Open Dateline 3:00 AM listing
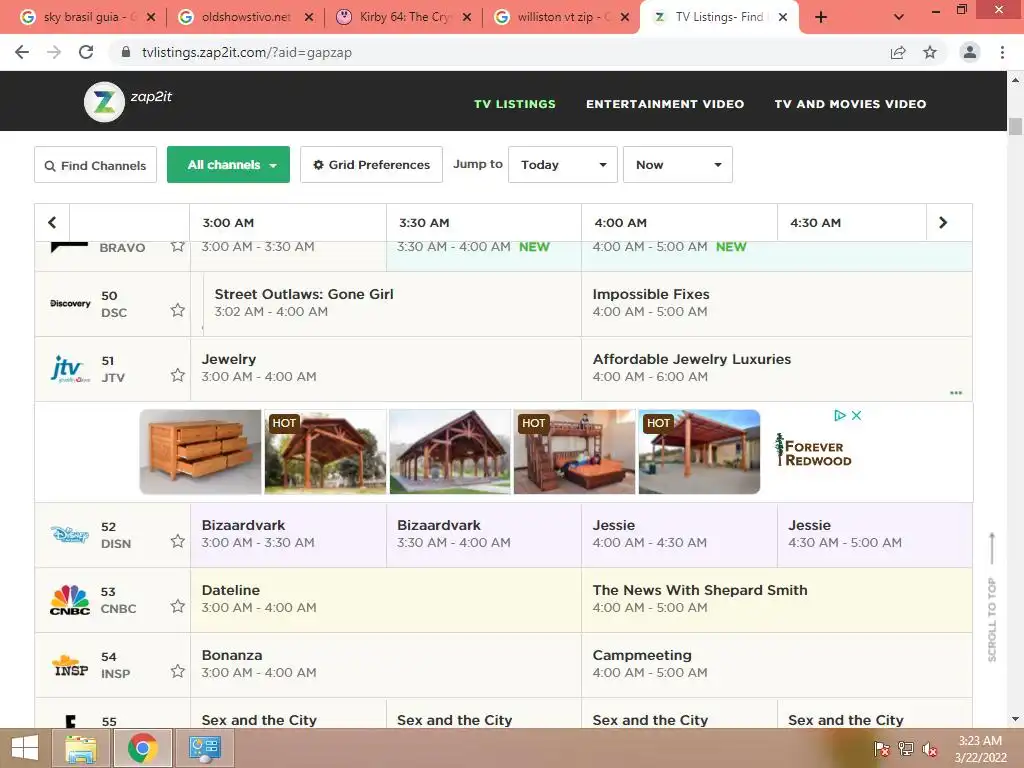The height and width of the screenshot is (768, 1024). pyautogui.click(x=385, y=600)
